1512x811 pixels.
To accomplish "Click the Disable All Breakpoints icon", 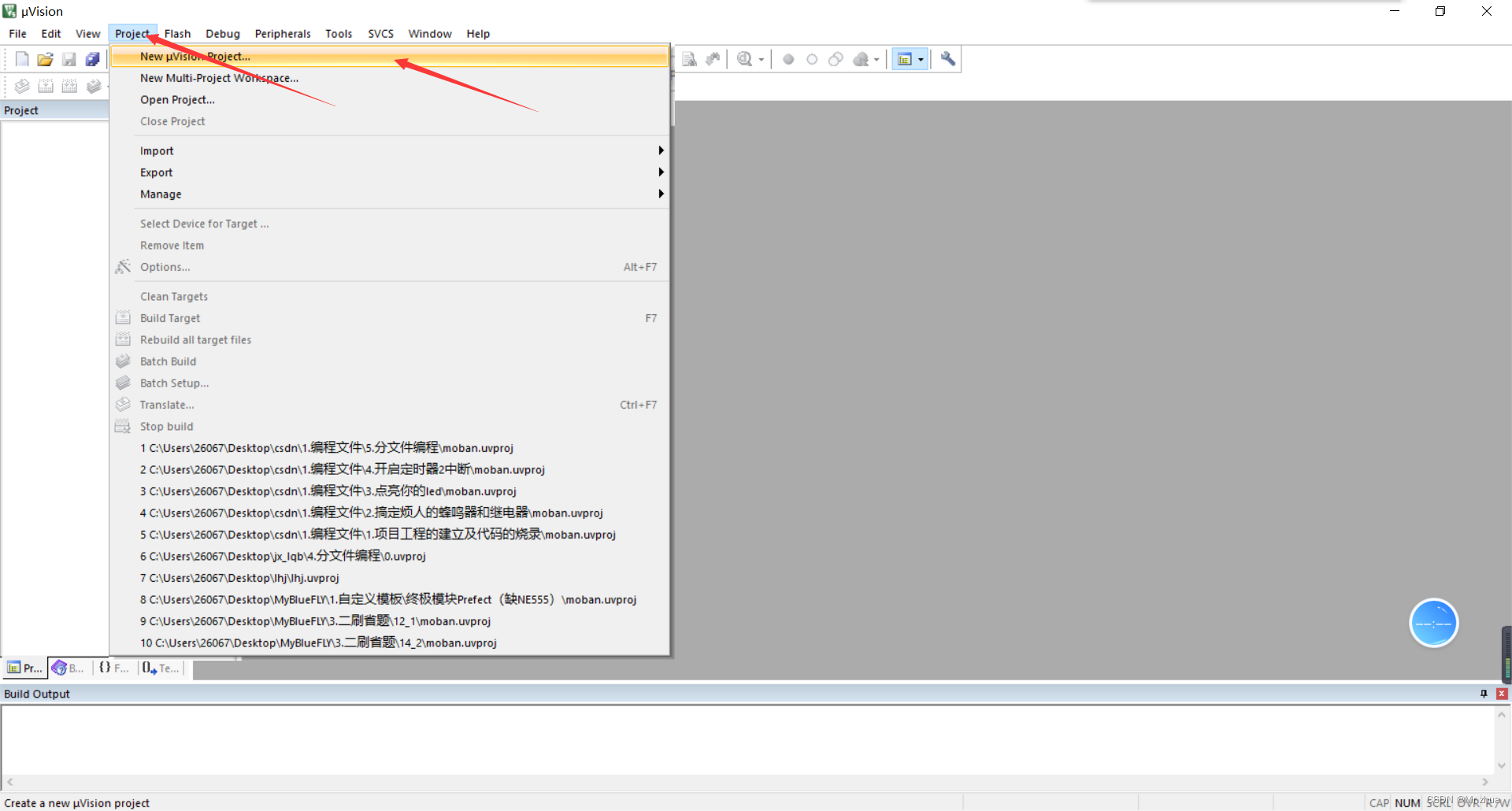I will click(x=836, y=59).
